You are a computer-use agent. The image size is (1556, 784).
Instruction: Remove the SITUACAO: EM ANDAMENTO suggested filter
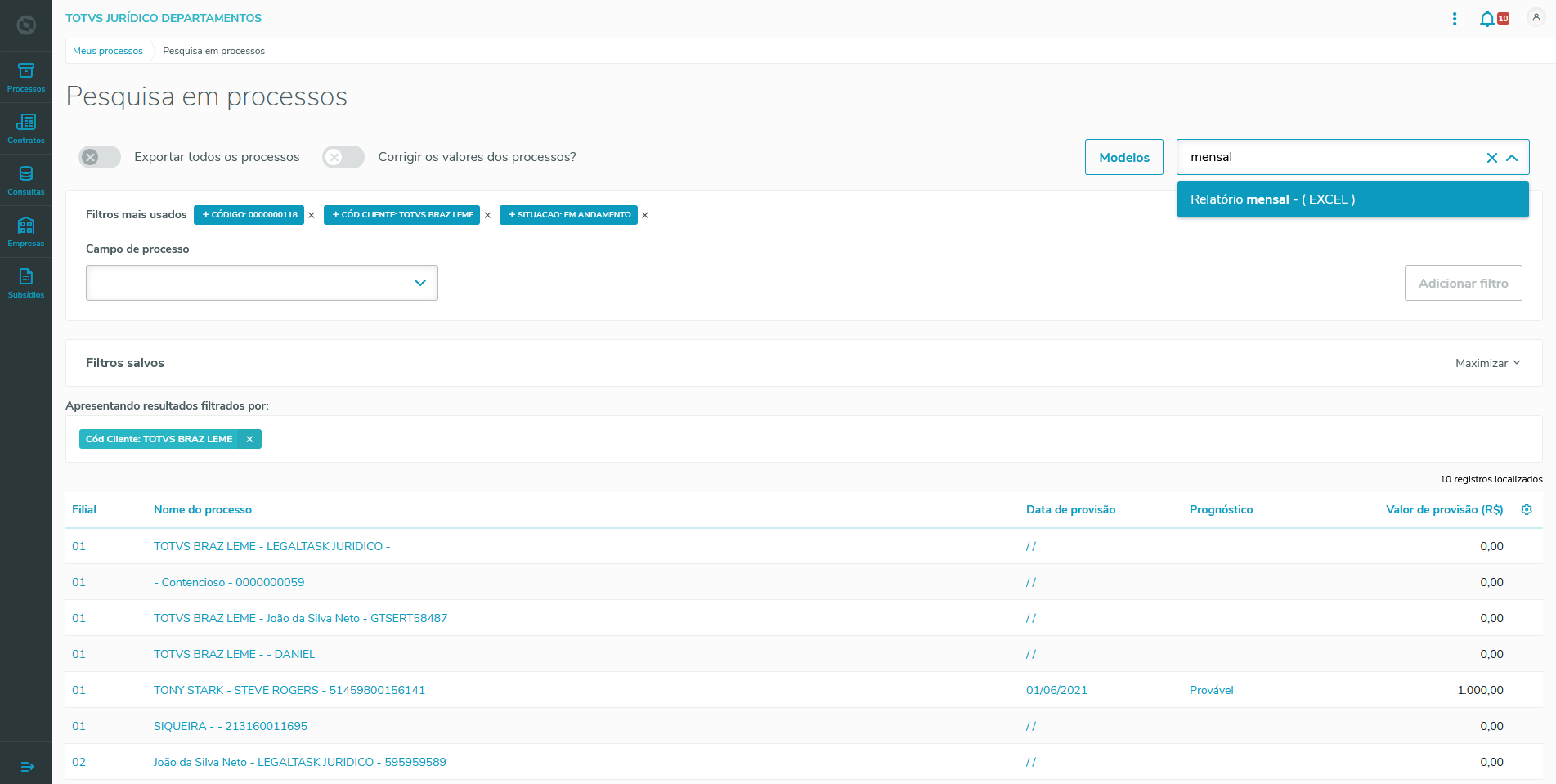pyautogui.click(x=645, y=215)
